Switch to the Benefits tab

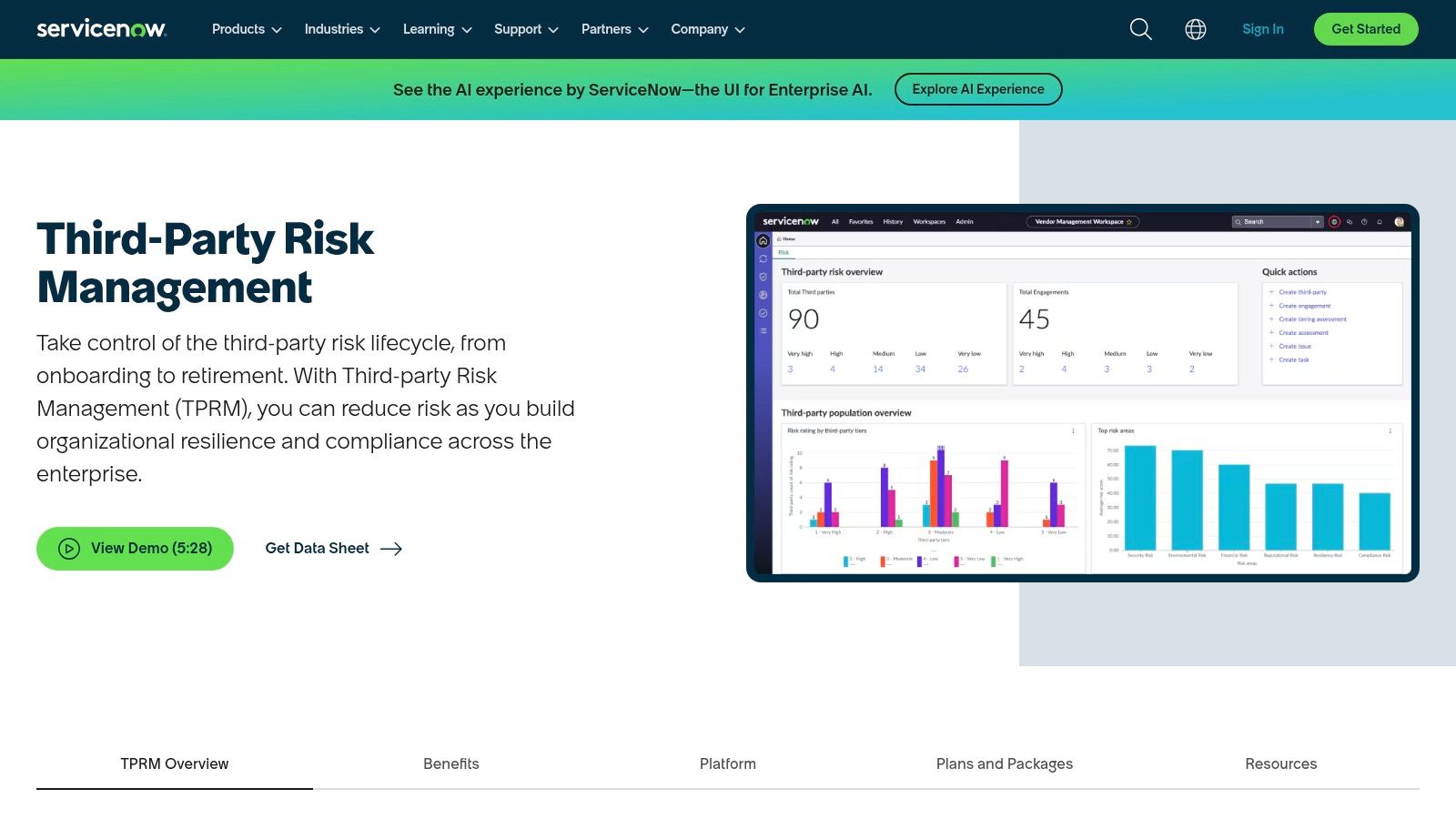451,763
